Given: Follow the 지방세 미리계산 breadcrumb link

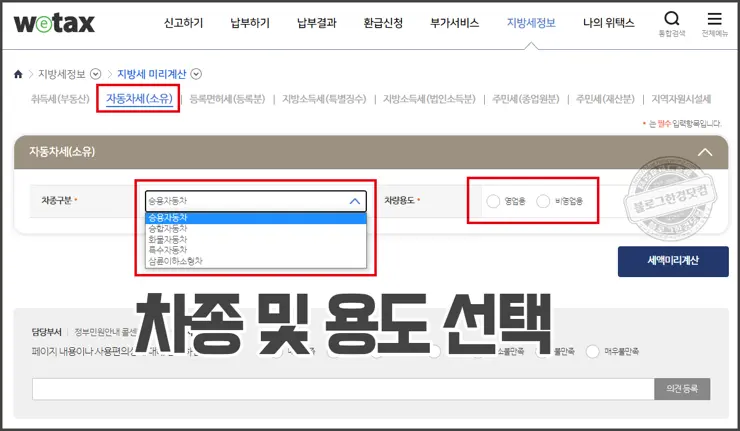Looking at the screenshot, I should 152,74.
